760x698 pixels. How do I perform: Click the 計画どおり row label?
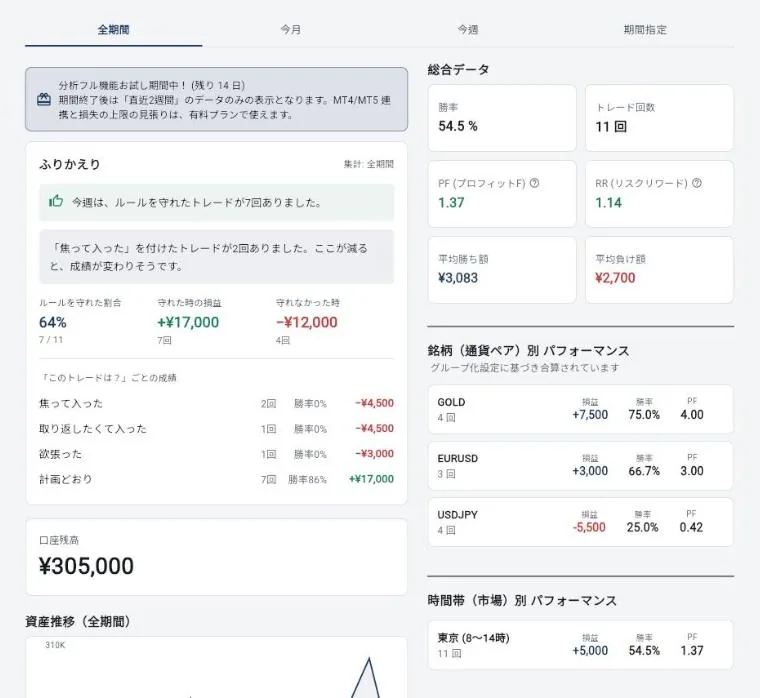65,479
